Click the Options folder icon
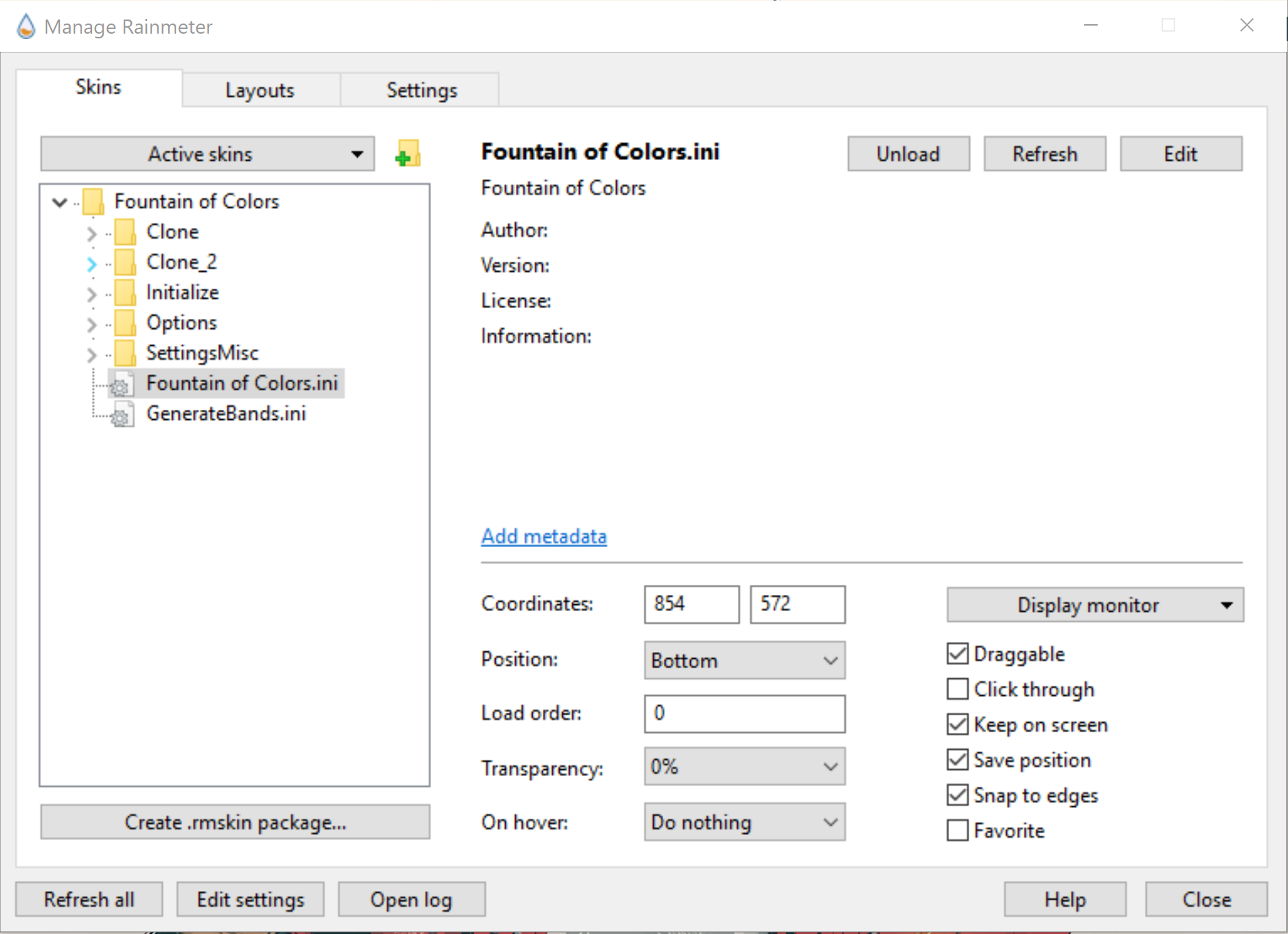Viewport: 1288px width, 934px height. (125, 323)
